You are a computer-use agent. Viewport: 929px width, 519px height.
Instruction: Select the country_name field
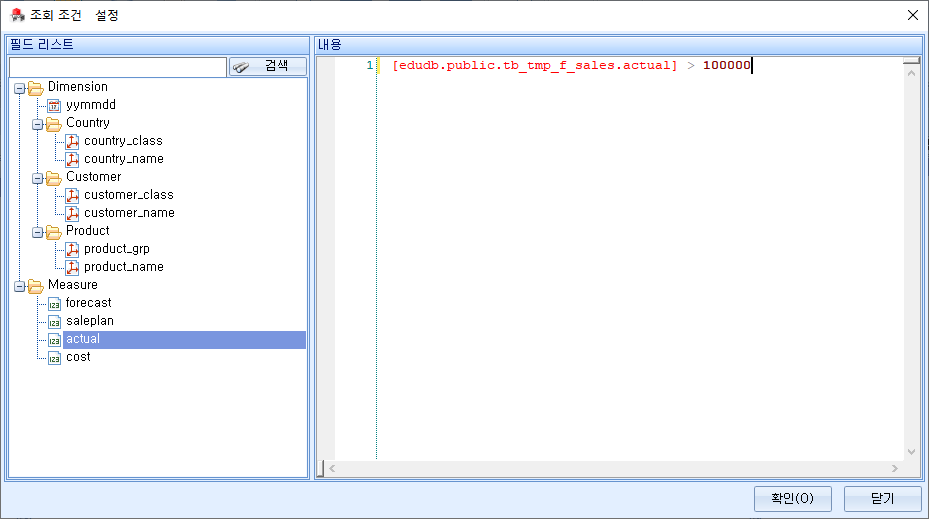pos(124,159)
